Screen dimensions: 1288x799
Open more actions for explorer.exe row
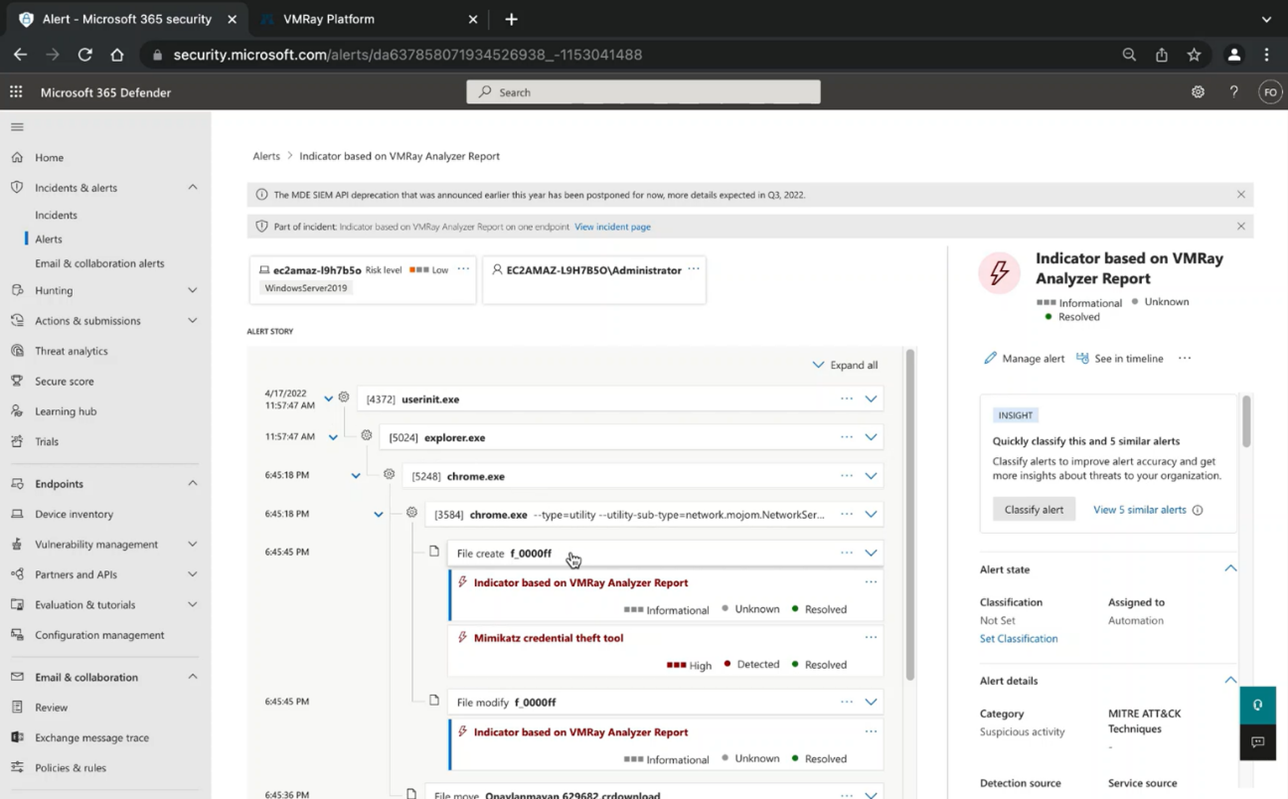847,437
